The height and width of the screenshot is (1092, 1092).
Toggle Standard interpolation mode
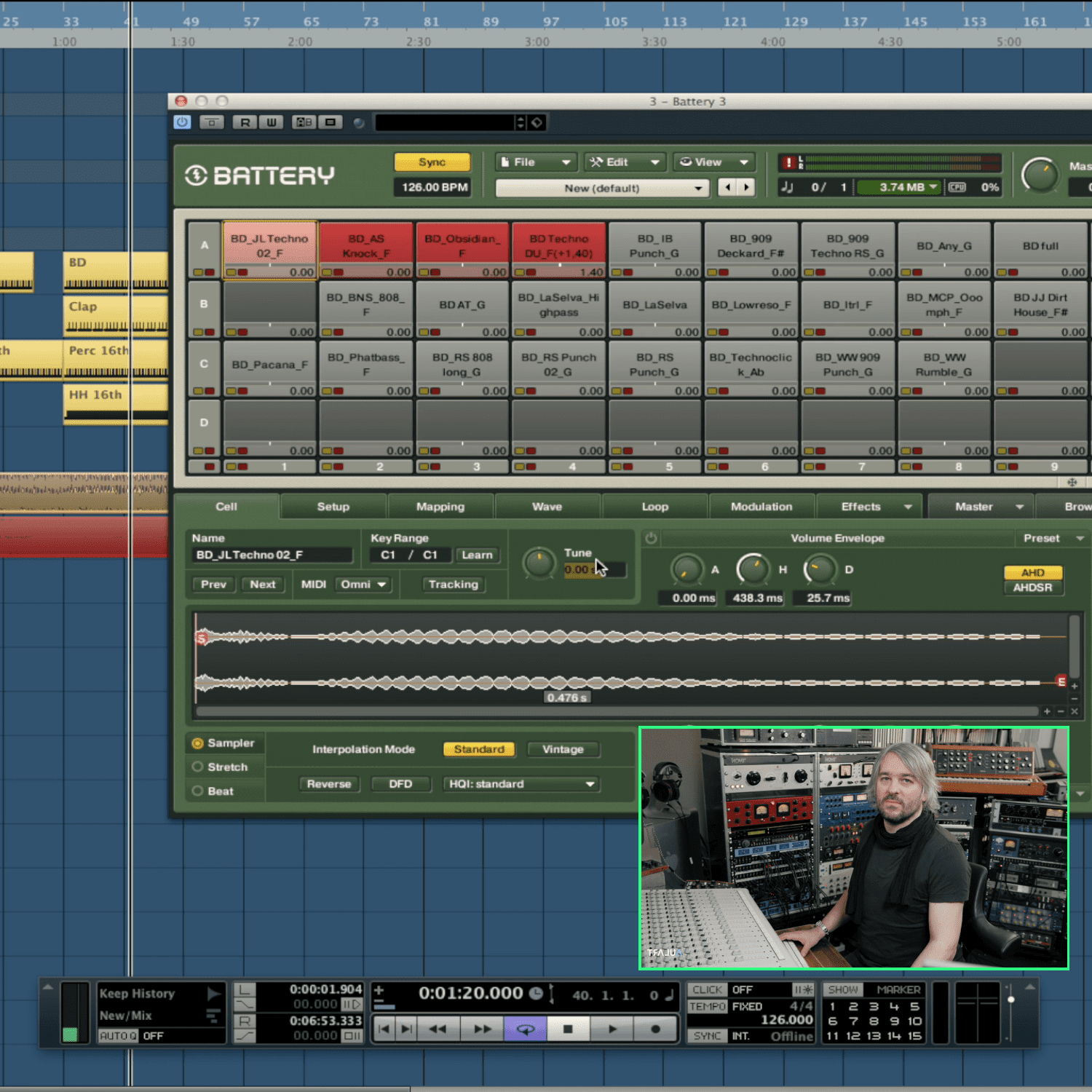(479, 749)
